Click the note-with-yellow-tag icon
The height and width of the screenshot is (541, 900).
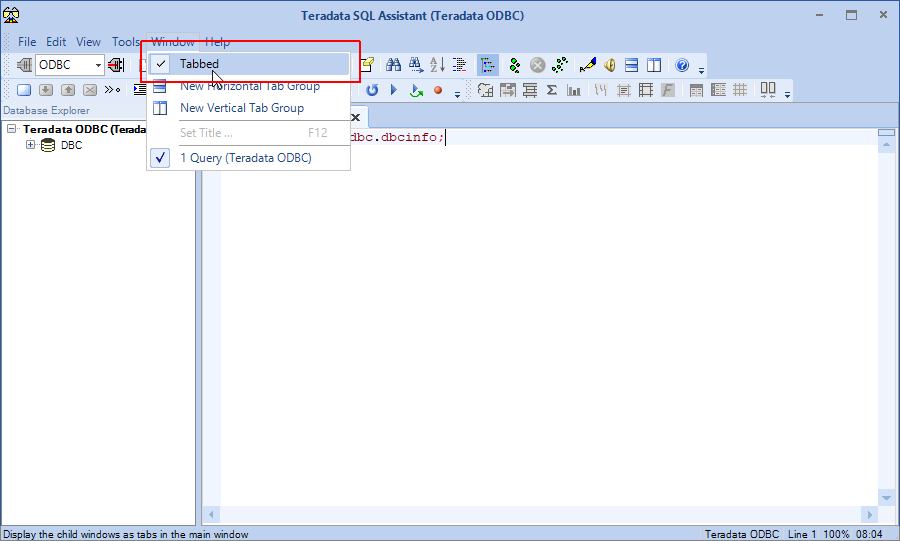click(x=367, y=65)
